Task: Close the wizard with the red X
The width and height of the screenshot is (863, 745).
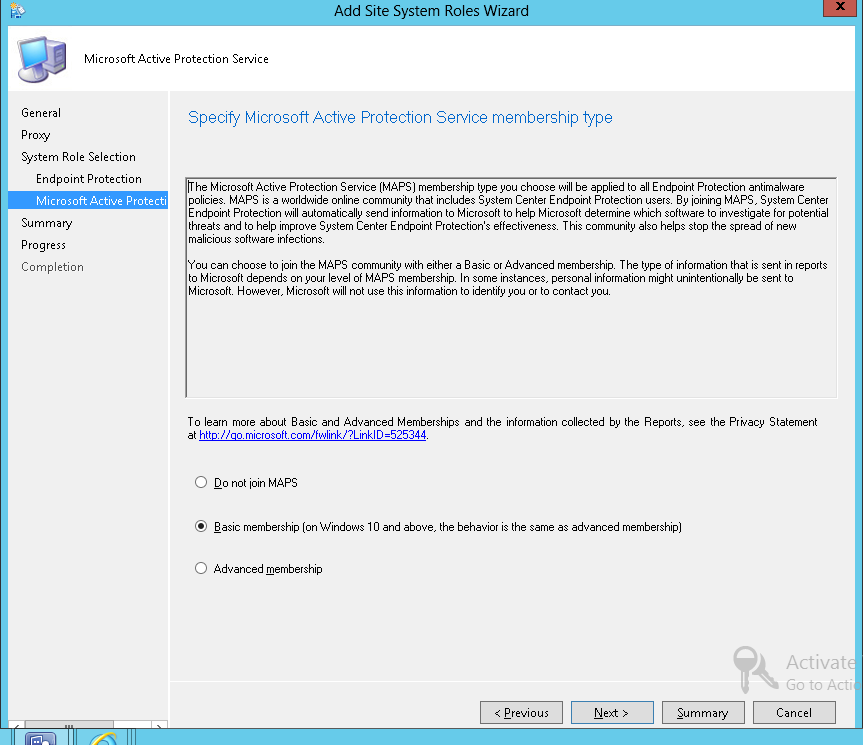Action: (840, 7)
